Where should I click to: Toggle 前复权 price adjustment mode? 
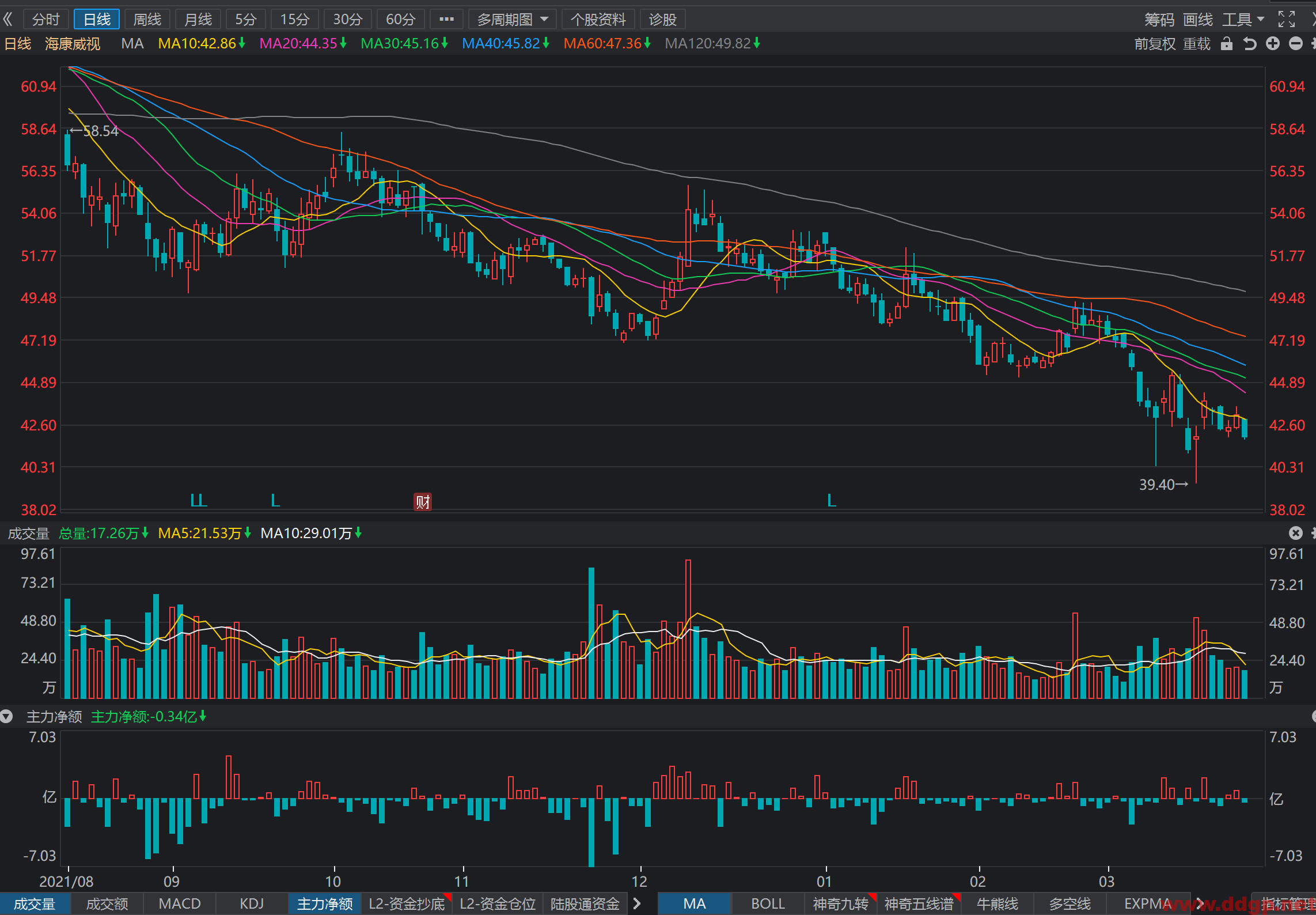click(x=1155, y=44)
